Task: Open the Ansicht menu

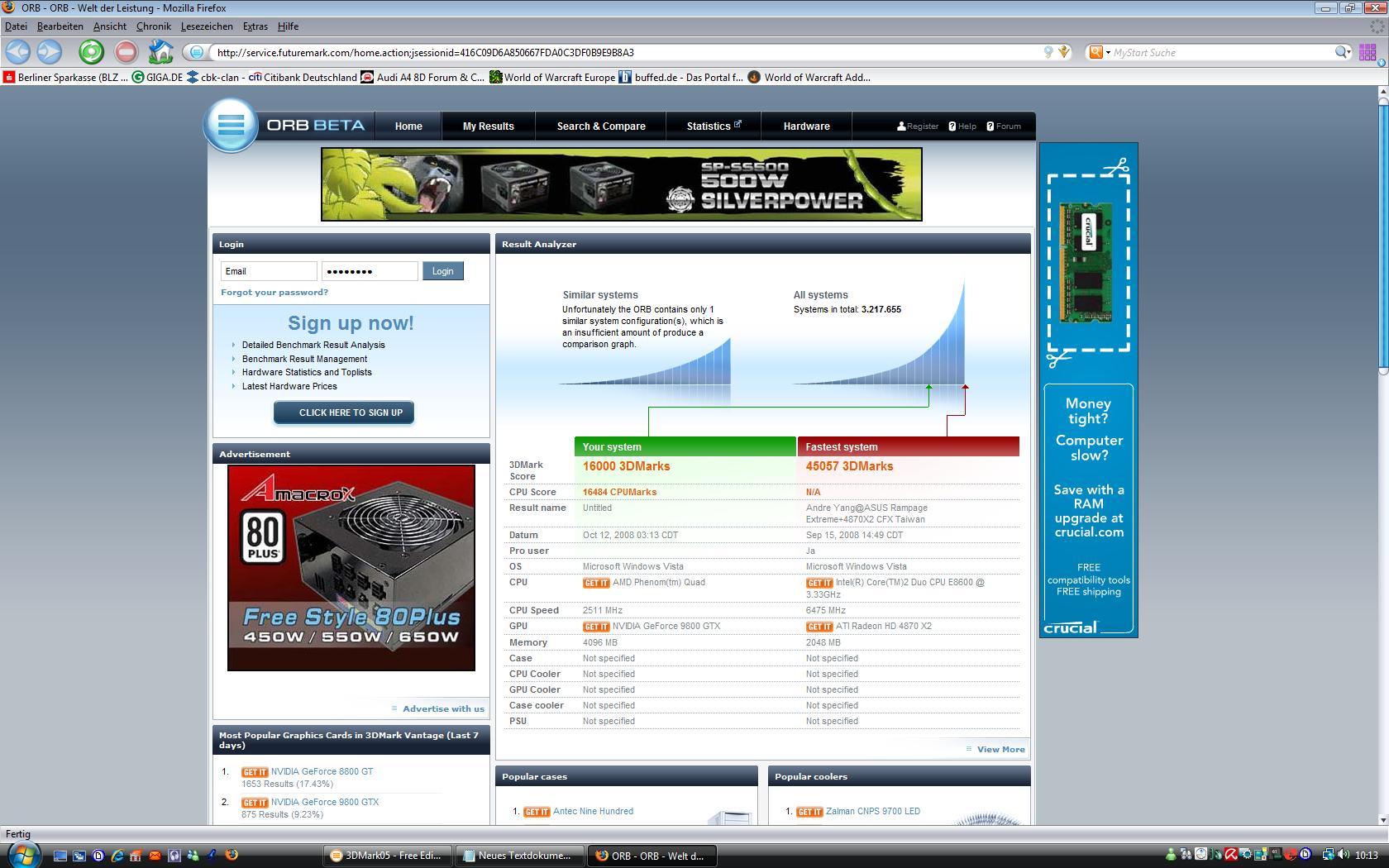Action: (x=110, y=26)
